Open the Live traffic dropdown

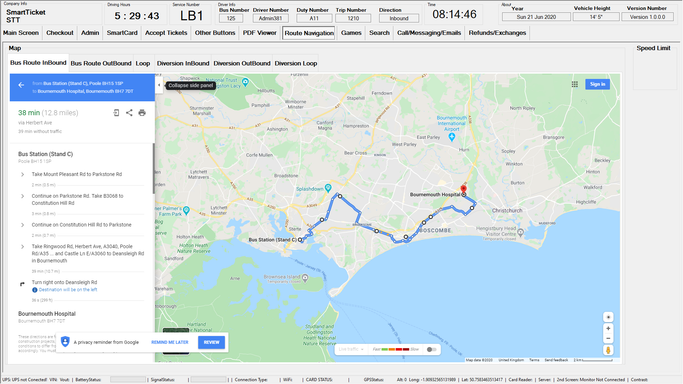point(351,349)
